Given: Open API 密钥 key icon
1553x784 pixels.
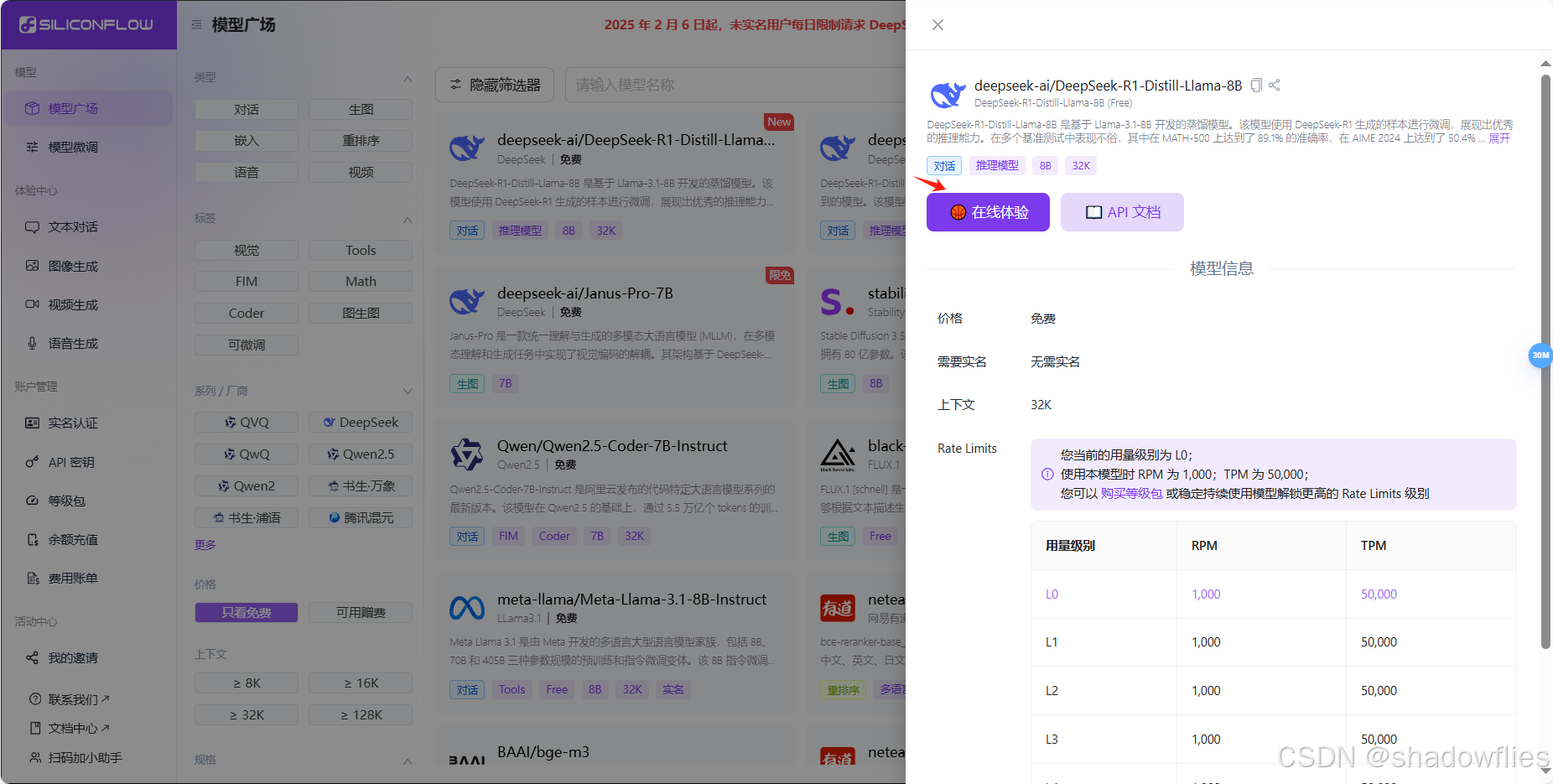Looking at the screenshot, I should coord(32,462).
